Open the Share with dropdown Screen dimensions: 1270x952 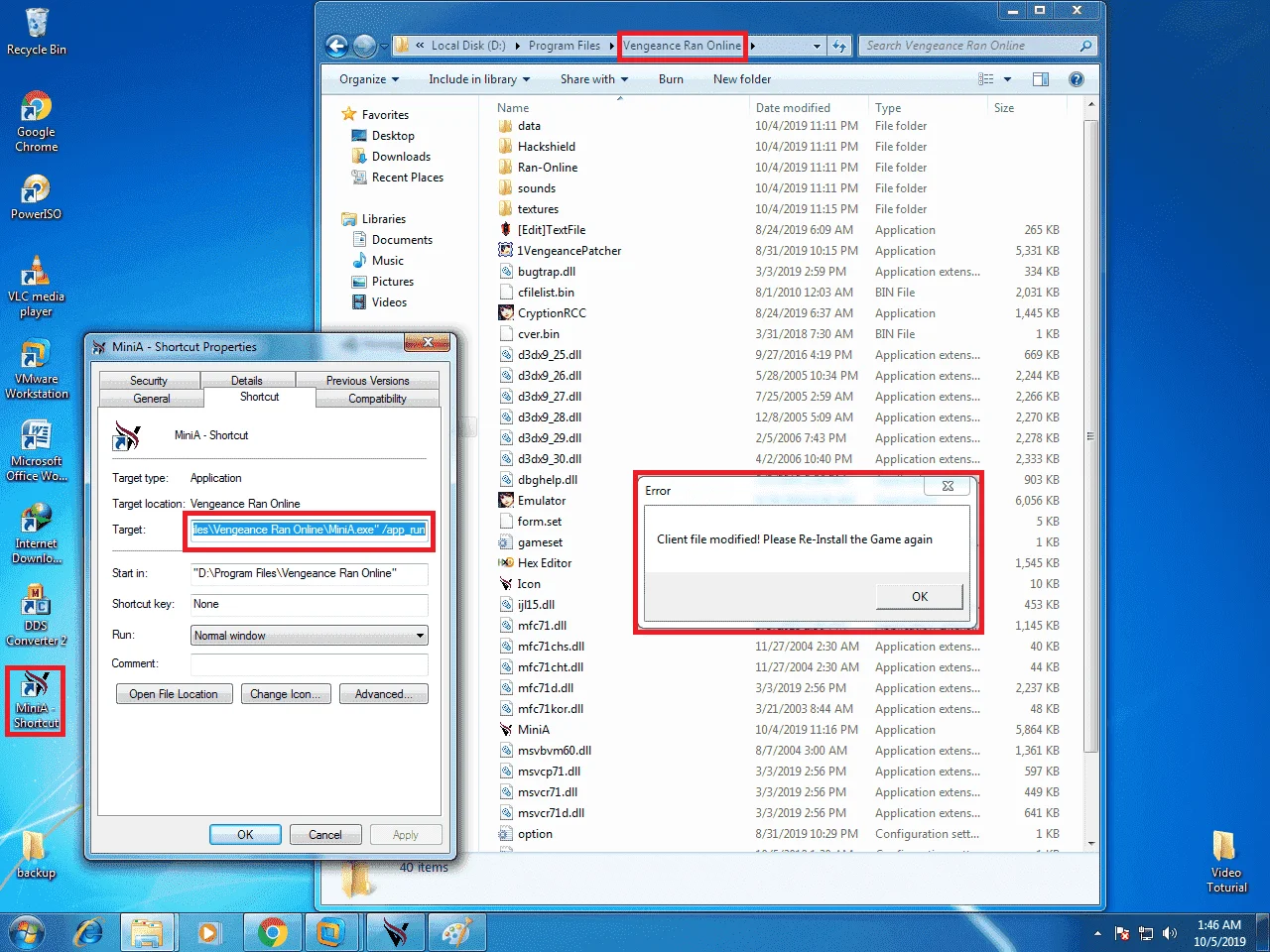click(x=594, y=79)
